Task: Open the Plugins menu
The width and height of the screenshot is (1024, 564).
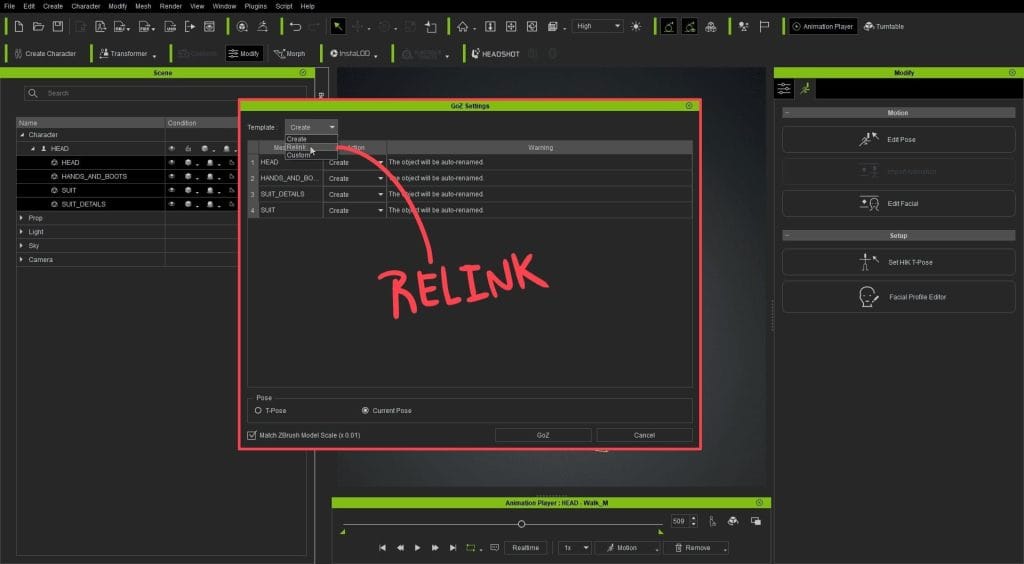Action: (257, 6)
